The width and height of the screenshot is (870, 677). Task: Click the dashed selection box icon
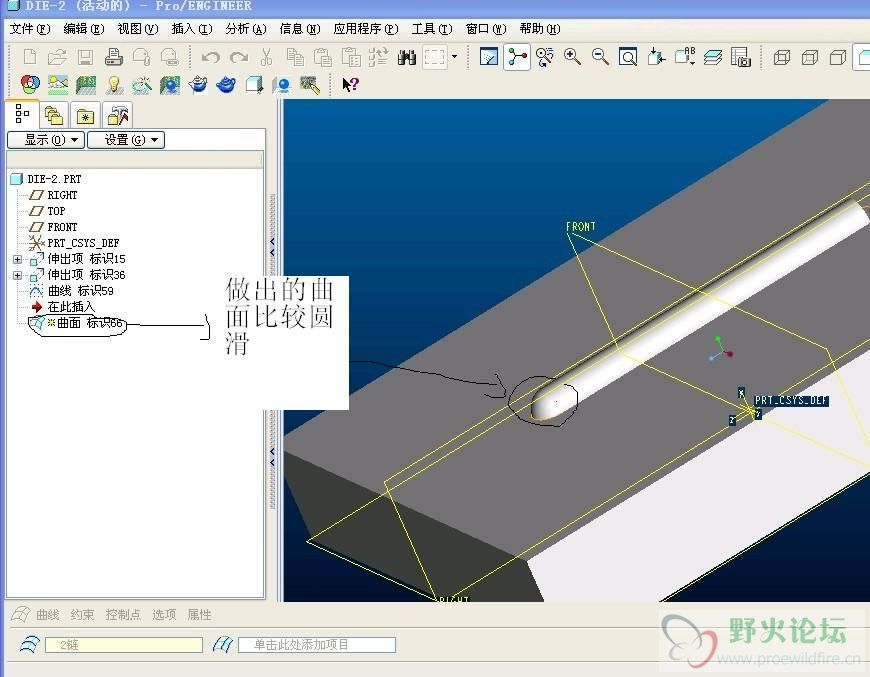pos(434,57)
